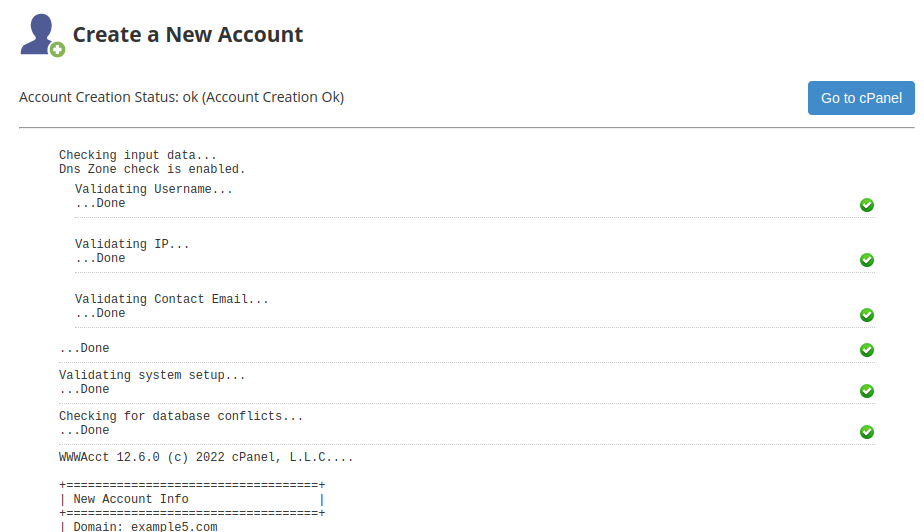Click green checkmark for Validating system setup
Screen dimensions: 924x532
pos(867,391)
